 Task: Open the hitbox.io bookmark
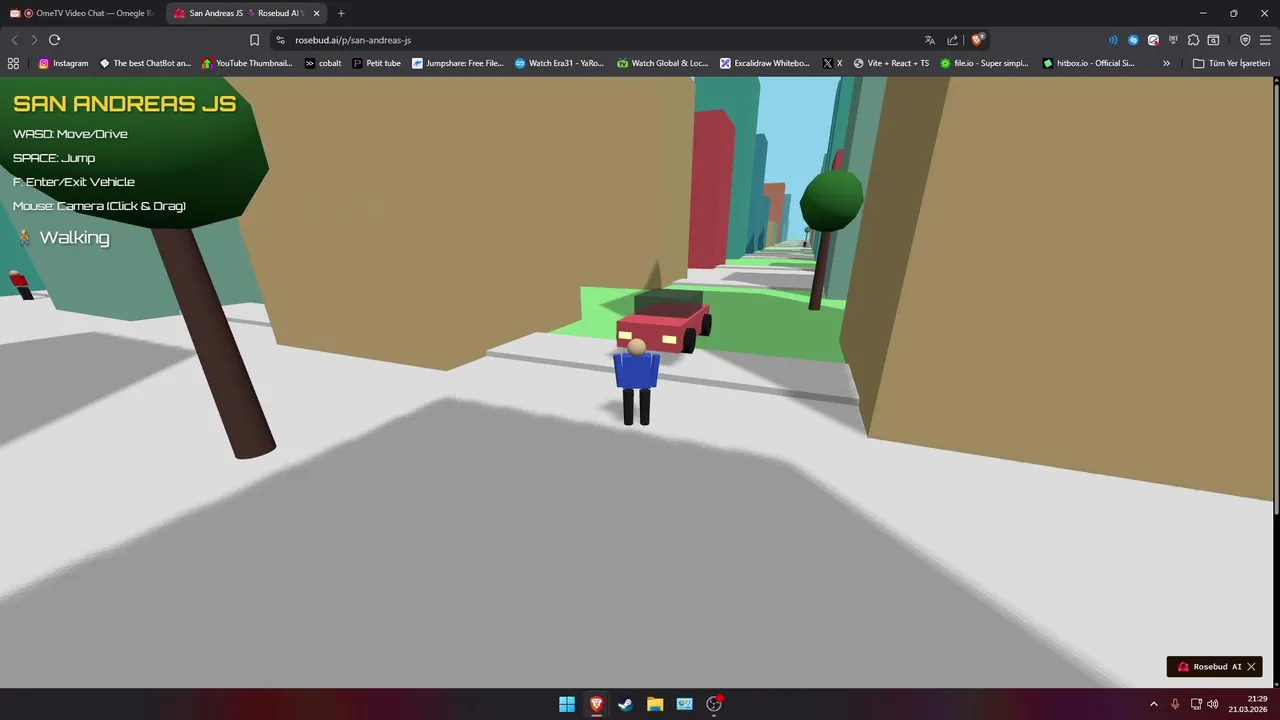pos(1088,63)
